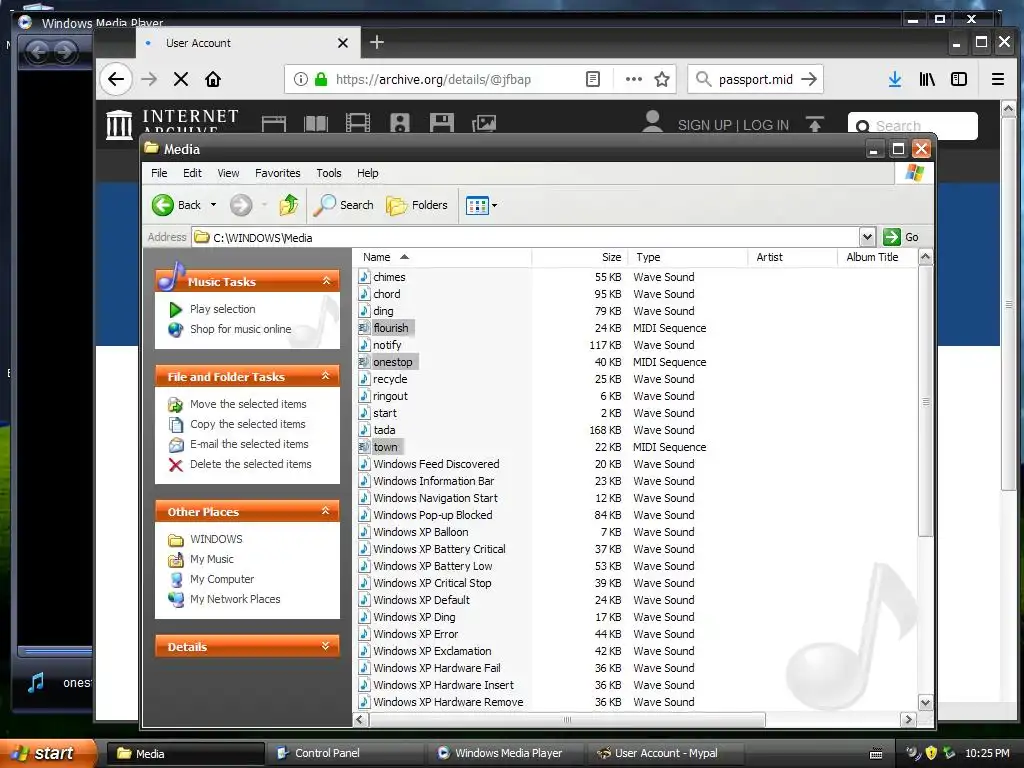Open the Favorites menu
This screenshot has width=1024, height=768.
(278, 173)
